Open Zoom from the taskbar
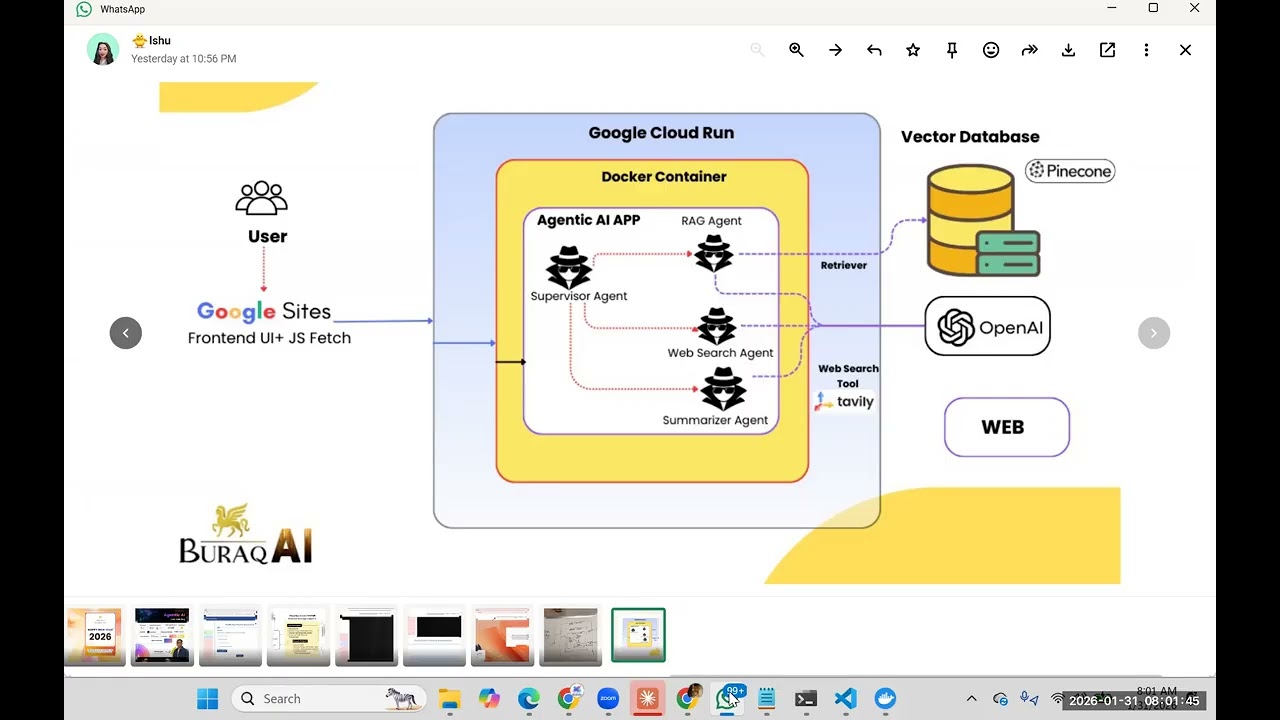This screenshot has width=1280, height=720. coord(608,698)
